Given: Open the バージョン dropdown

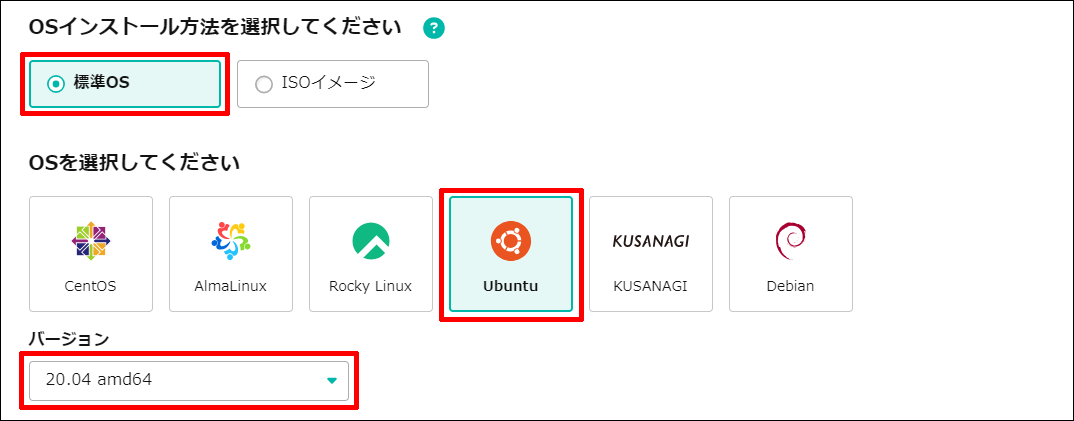Looking at the screenshot, I should click(x=189, y=381).
